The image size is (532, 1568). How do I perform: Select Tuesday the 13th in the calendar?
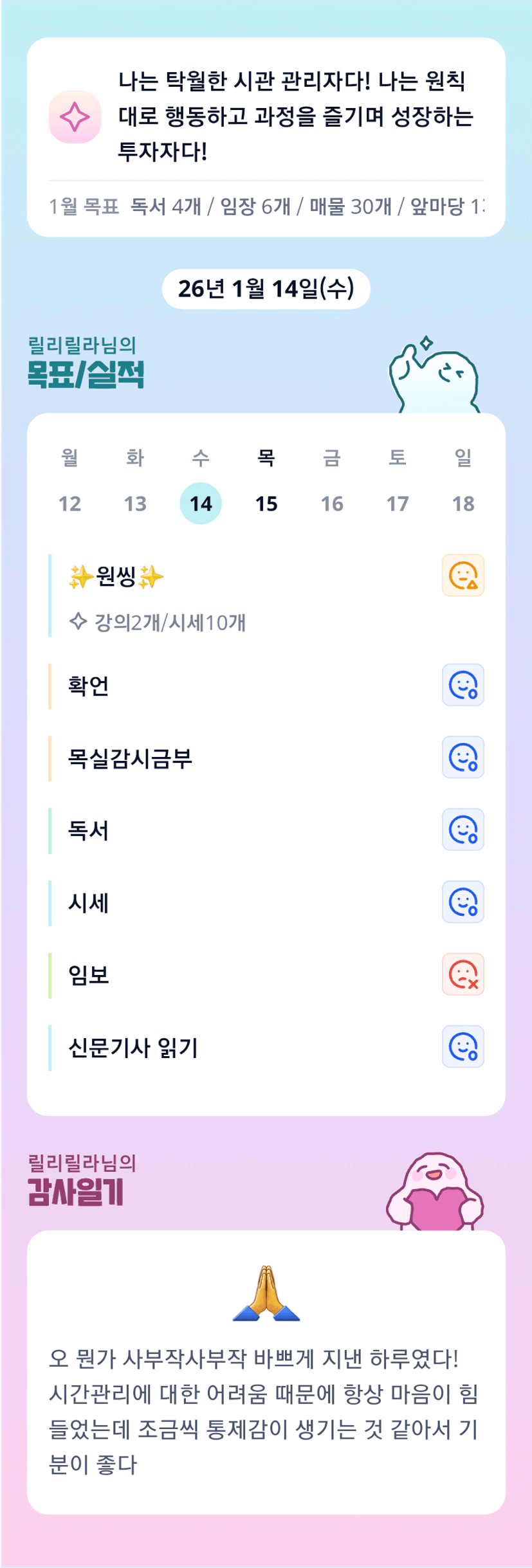click(135, 503)
